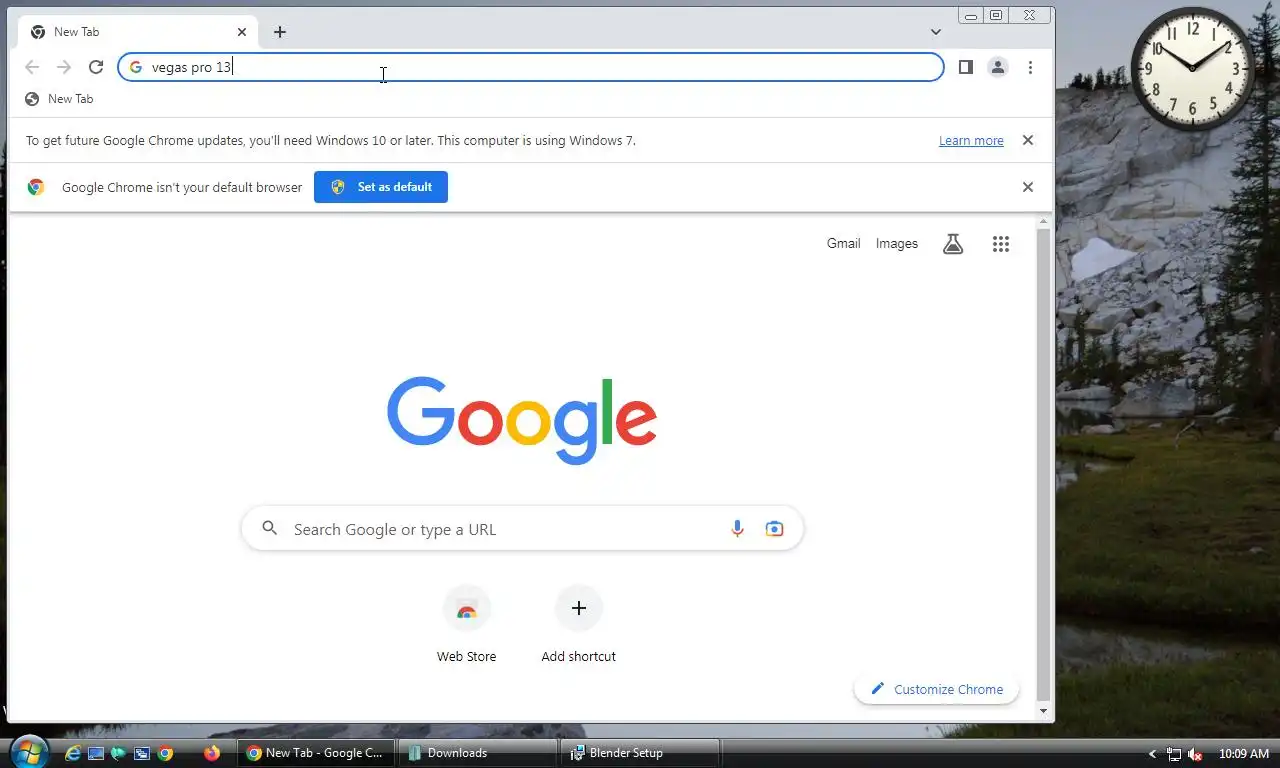Click the page scrollbar down arrow
Image resolution: width=1280 pixels, height=768 pixels.
coord(1044,711)
